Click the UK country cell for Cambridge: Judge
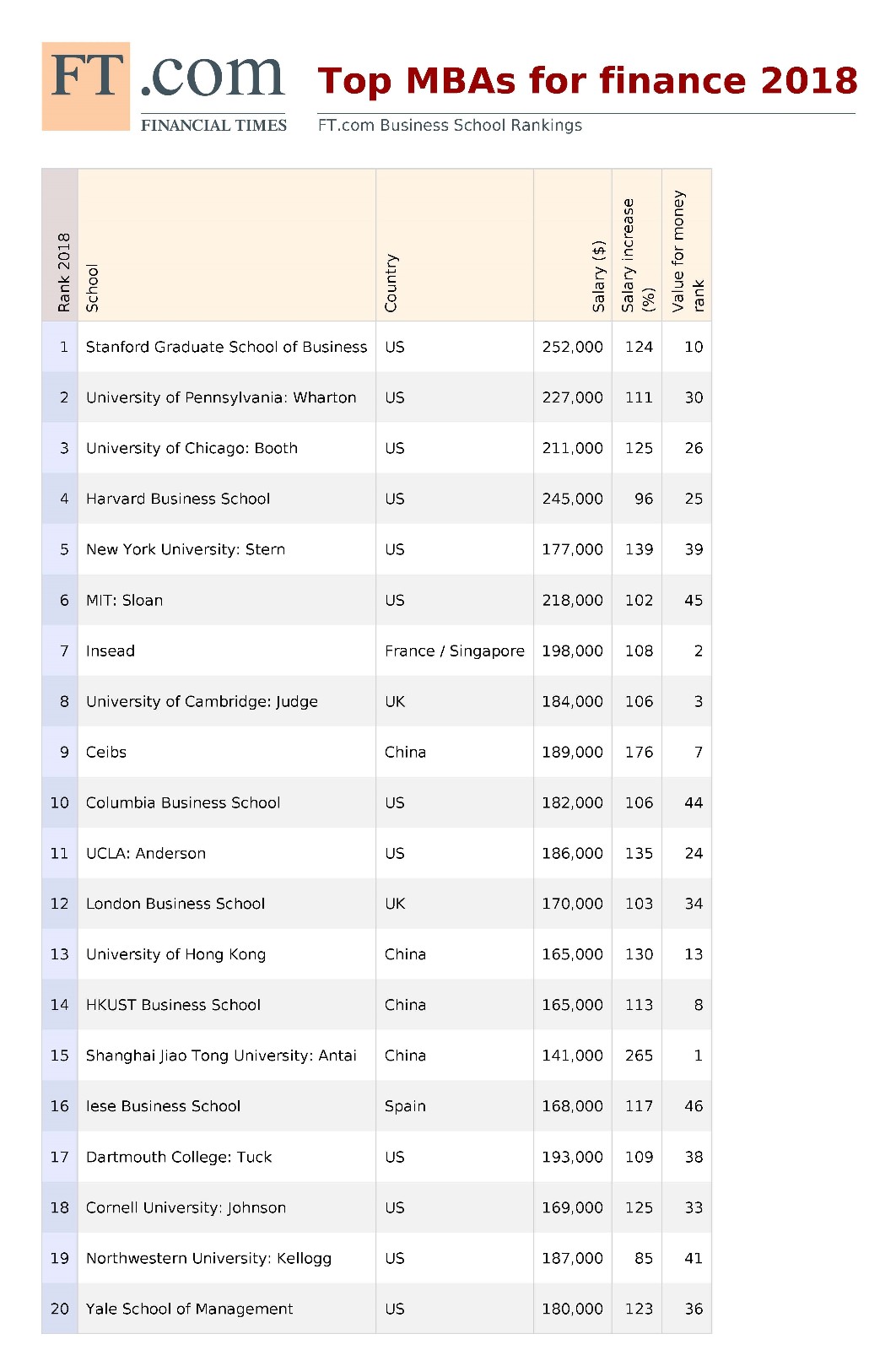This screenshot has height=1350, width=896. [455, 701]
